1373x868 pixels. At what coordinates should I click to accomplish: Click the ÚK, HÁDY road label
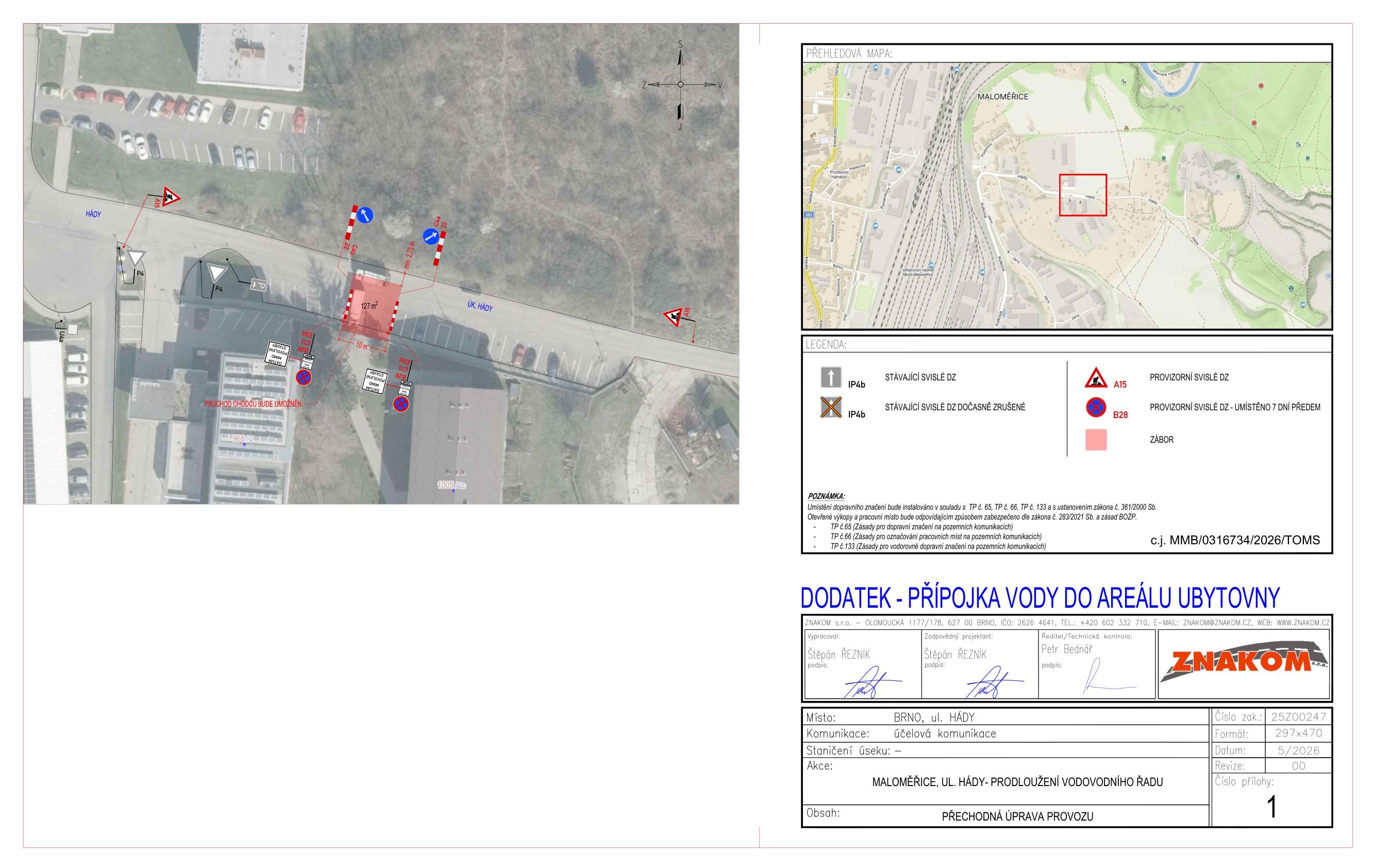480,306
